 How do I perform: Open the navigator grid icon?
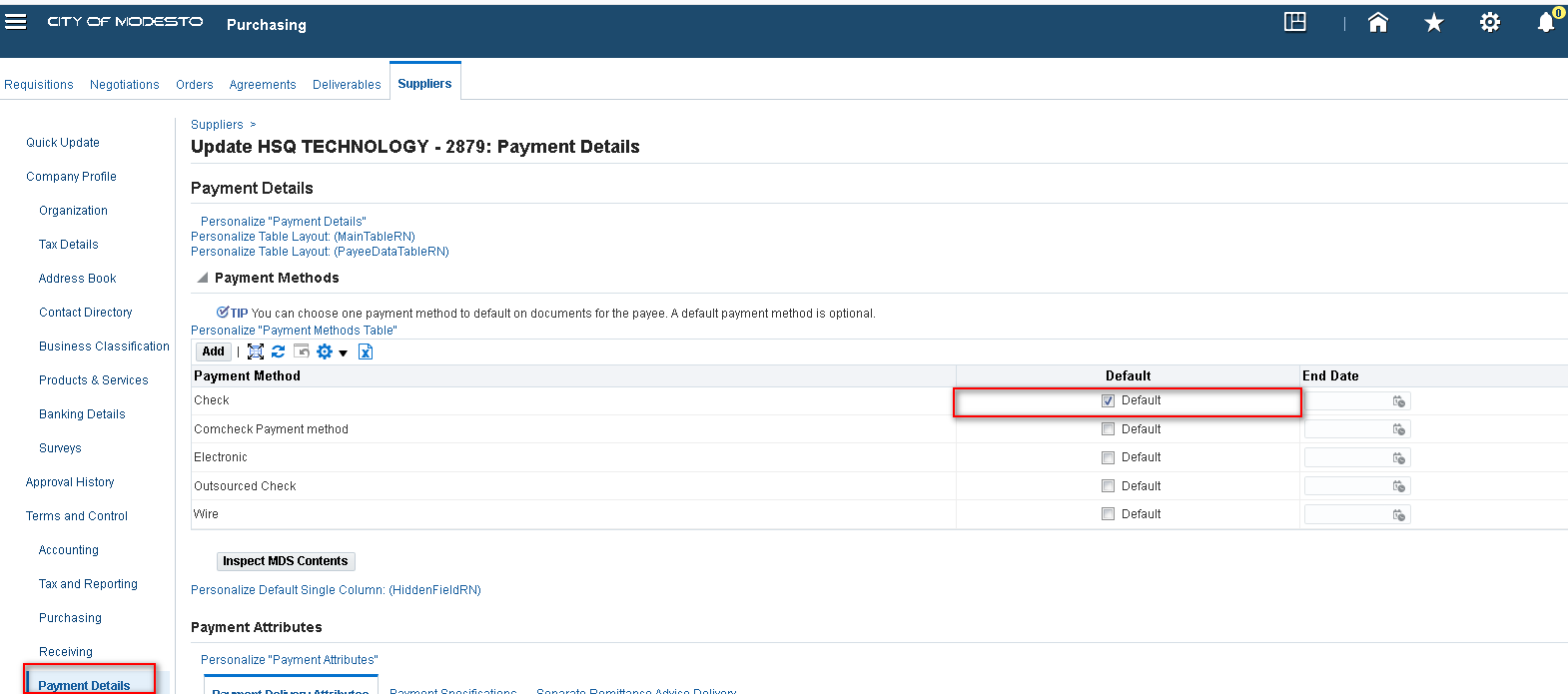pyautogui.click(x=1295, y=22)
